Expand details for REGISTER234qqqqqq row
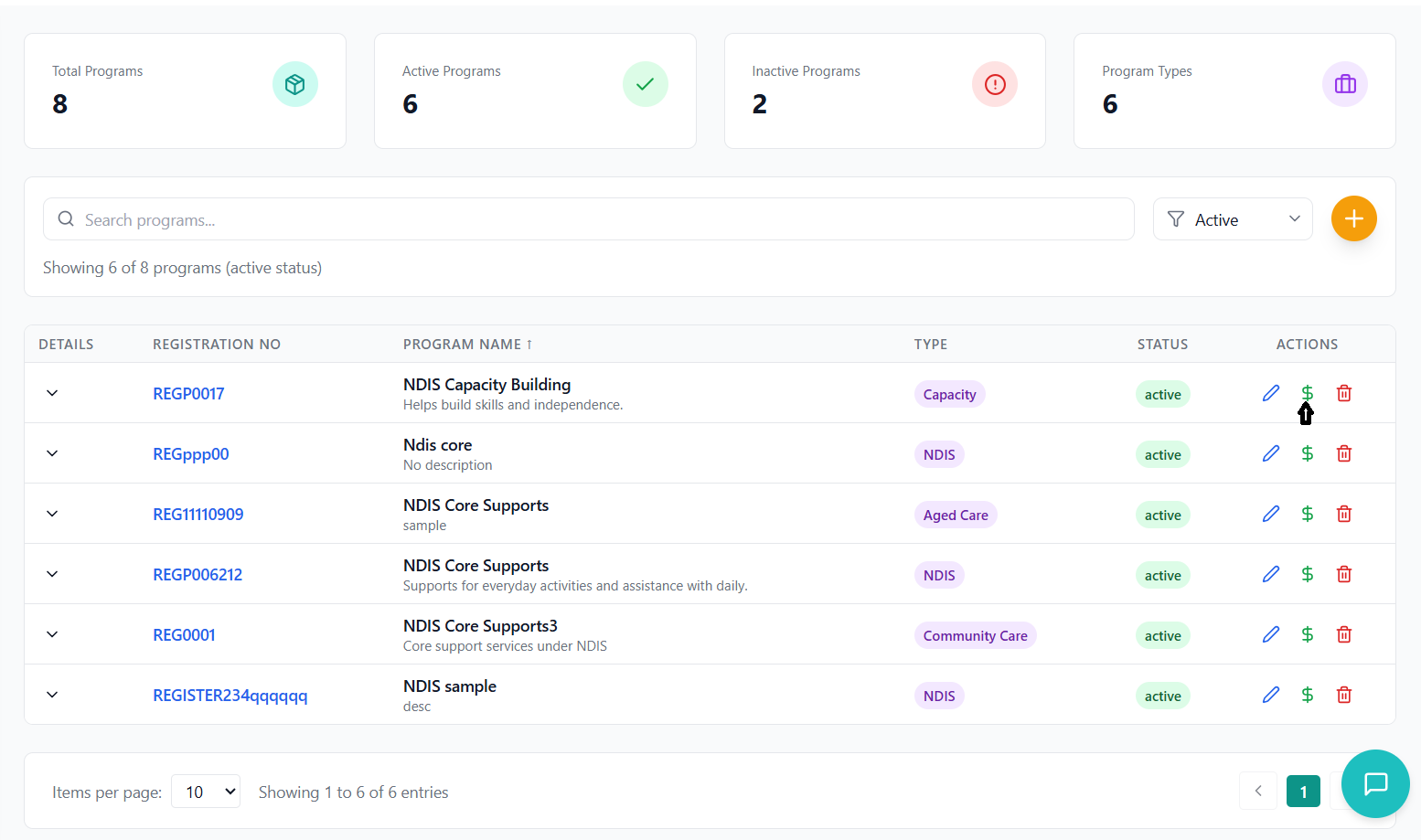This screenshot has height=840, width=1421. tap(52, 695)
